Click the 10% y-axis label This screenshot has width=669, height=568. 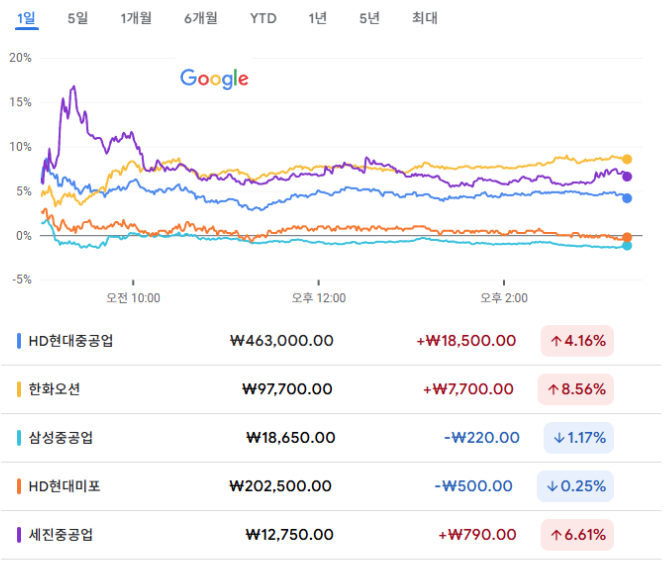coord(20,147)
